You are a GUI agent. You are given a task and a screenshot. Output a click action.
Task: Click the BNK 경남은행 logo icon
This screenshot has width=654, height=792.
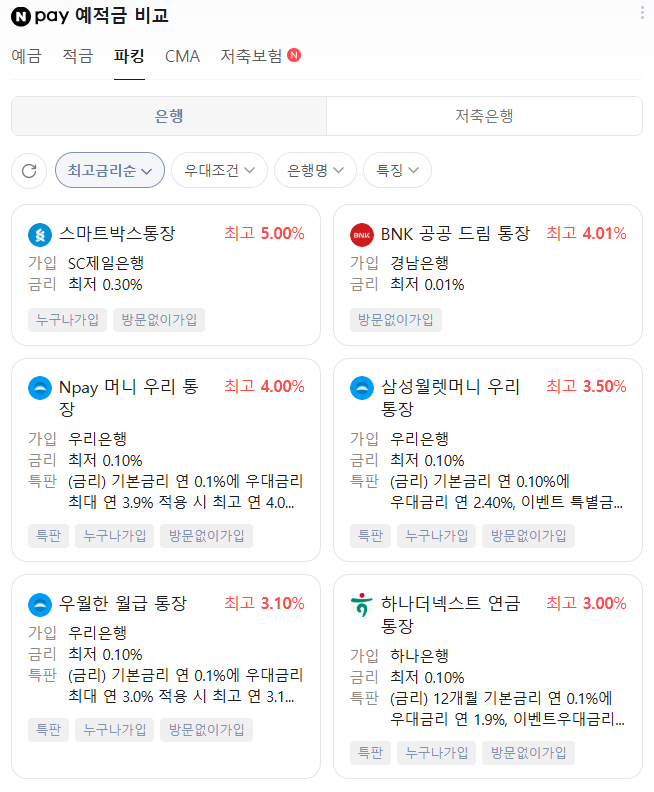pos(362,235)
